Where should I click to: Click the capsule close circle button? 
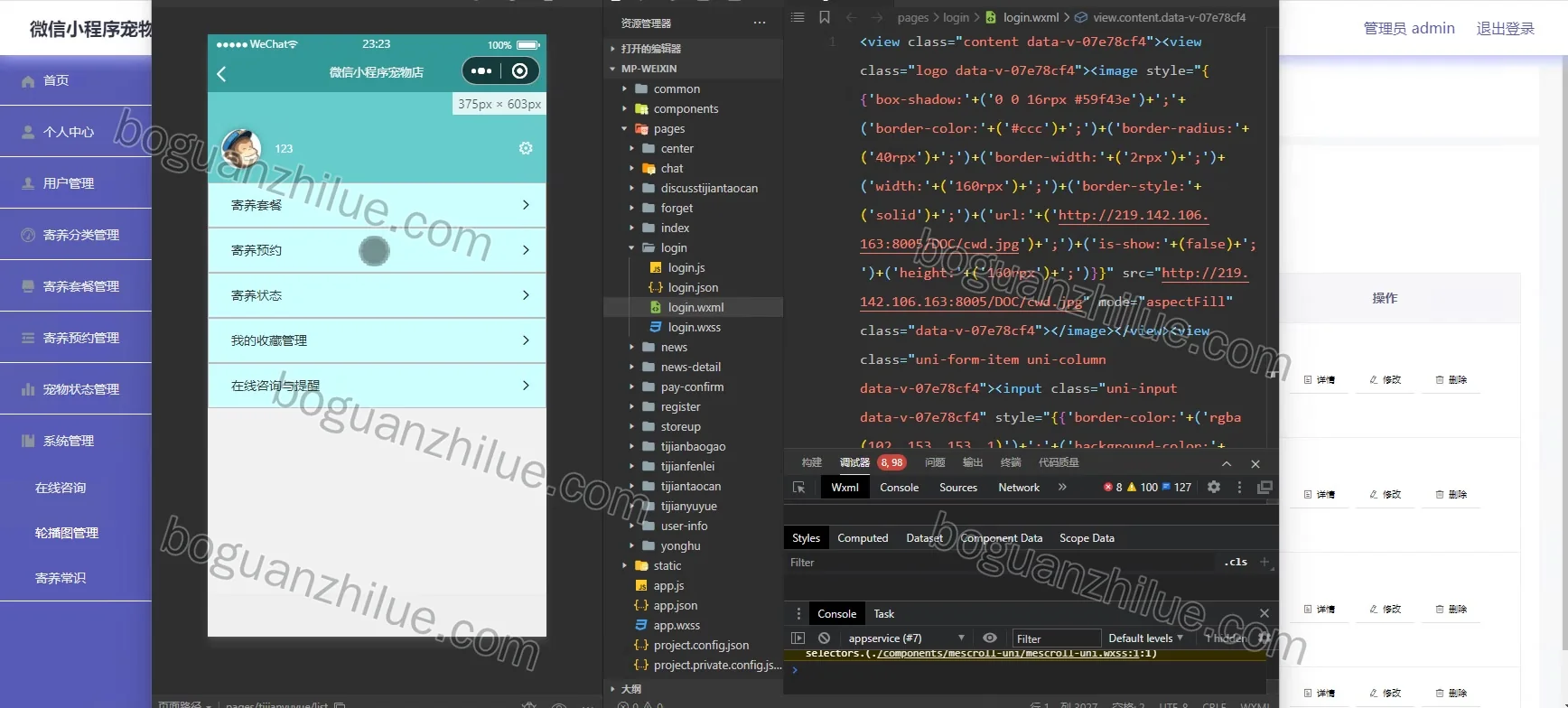[x=519, y=70]
